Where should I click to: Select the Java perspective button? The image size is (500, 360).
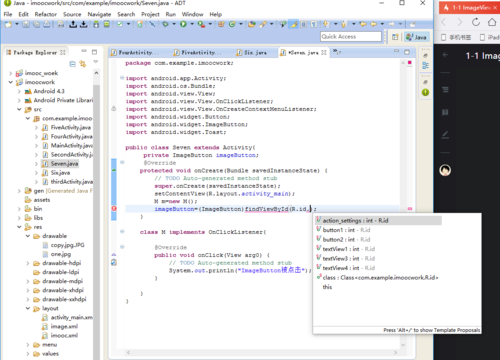(x=416, y=37)
